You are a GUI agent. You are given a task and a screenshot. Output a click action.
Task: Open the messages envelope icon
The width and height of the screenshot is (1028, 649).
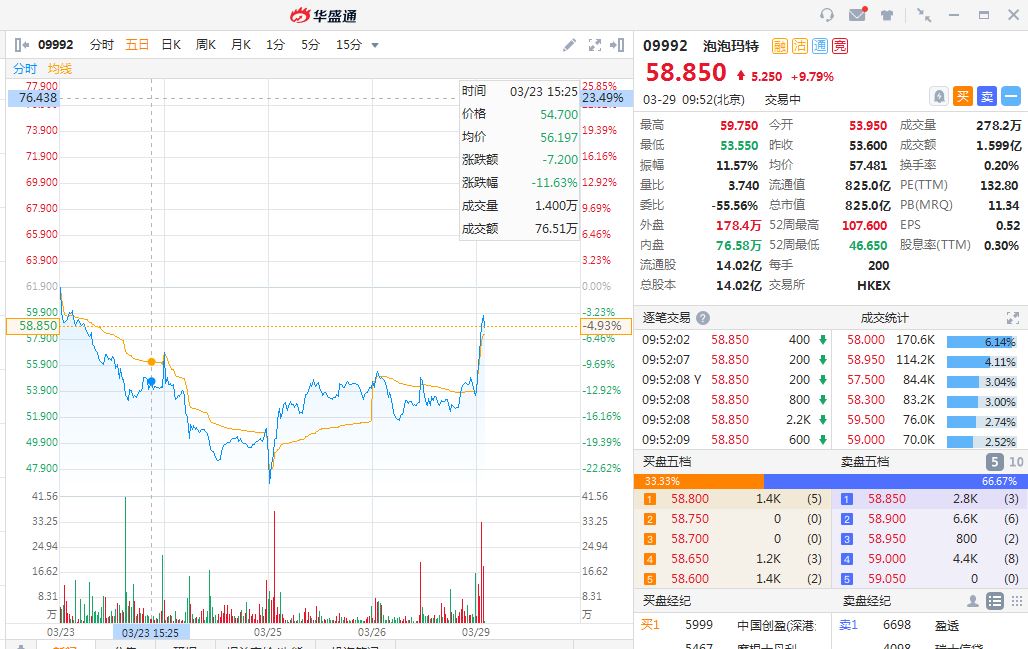point(857,15)
